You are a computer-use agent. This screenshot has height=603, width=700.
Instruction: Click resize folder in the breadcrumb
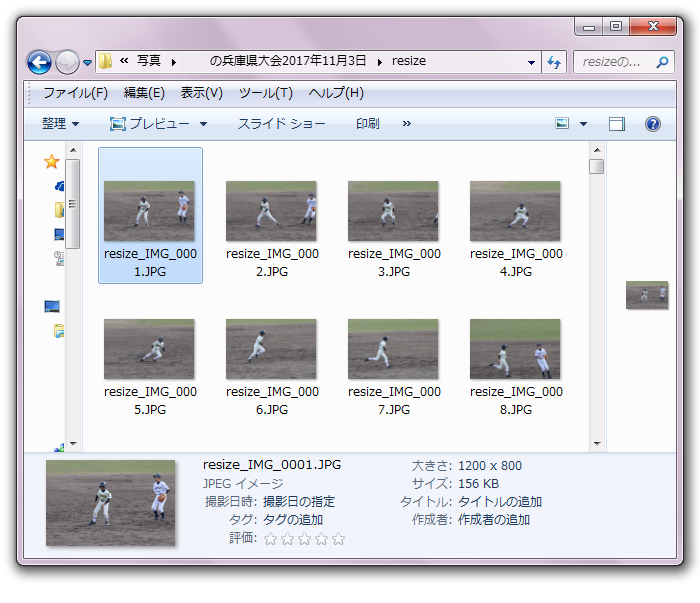pos(409,61)
